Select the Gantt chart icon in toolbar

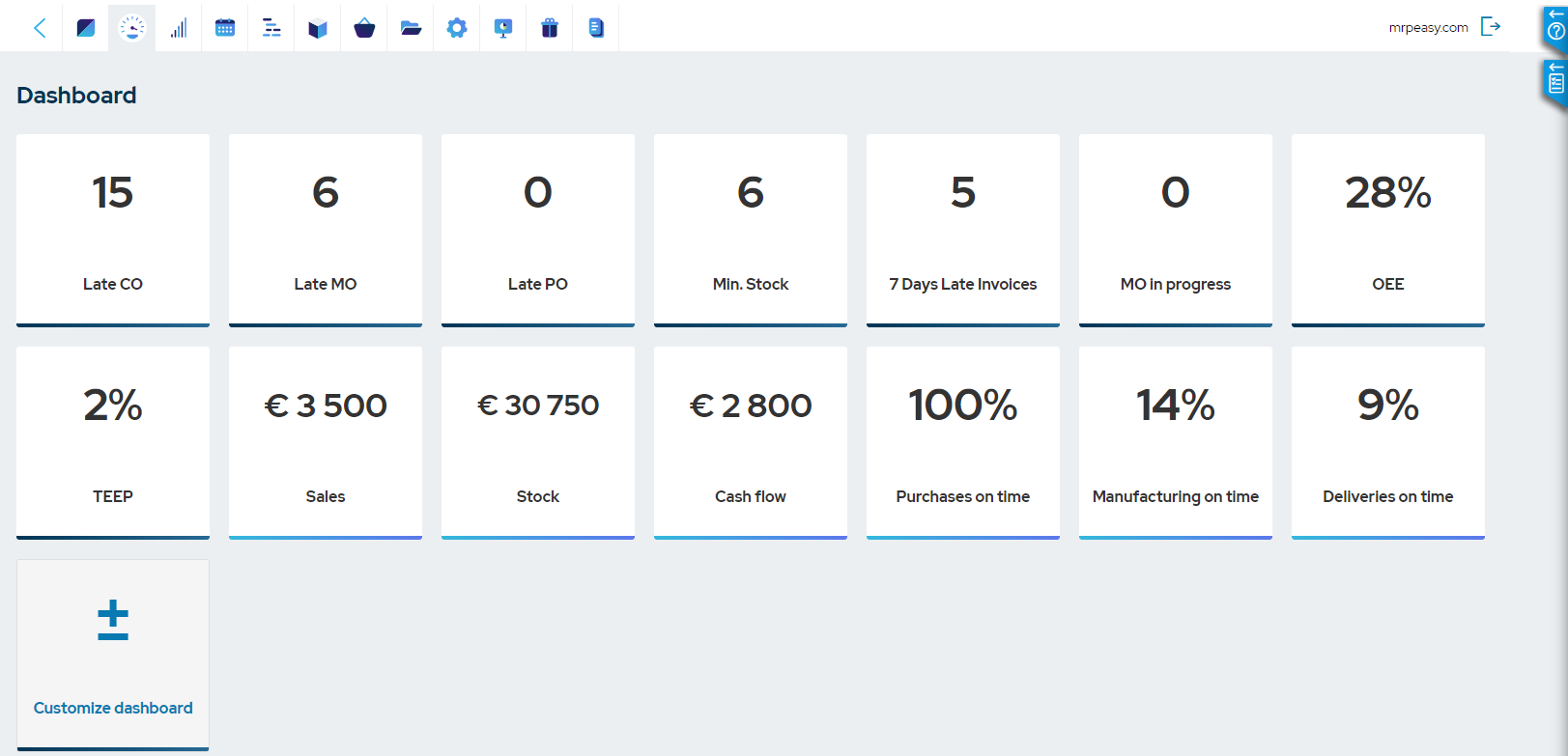pyautogui.click(x=271, y=28)
